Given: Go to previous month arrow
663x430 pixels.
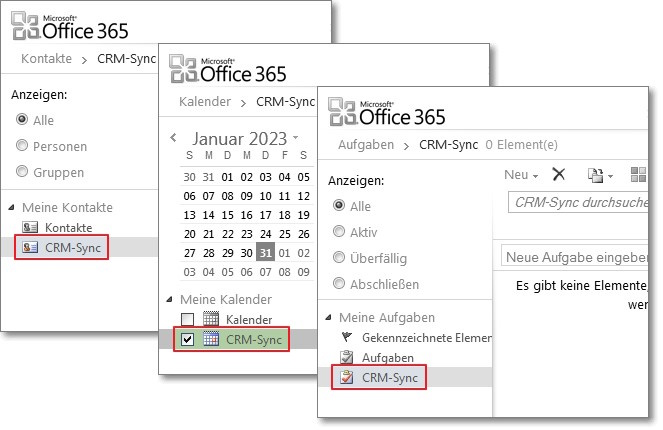Looking at the screenshot, I should pyautogui.click(x=173, y=137).
